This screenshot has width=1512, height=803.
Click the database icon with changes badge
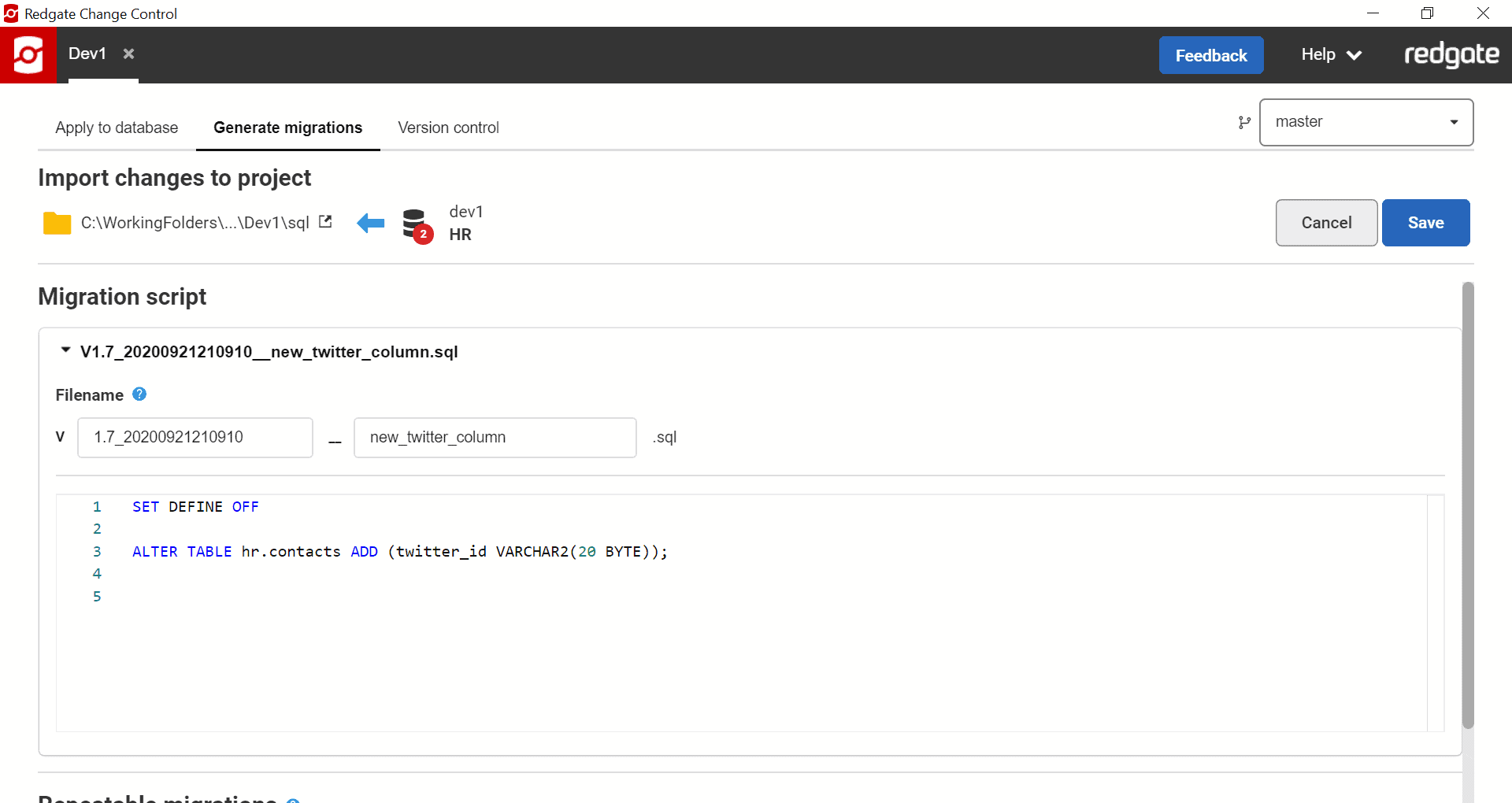pyautogui.click(x=417, y=226)
